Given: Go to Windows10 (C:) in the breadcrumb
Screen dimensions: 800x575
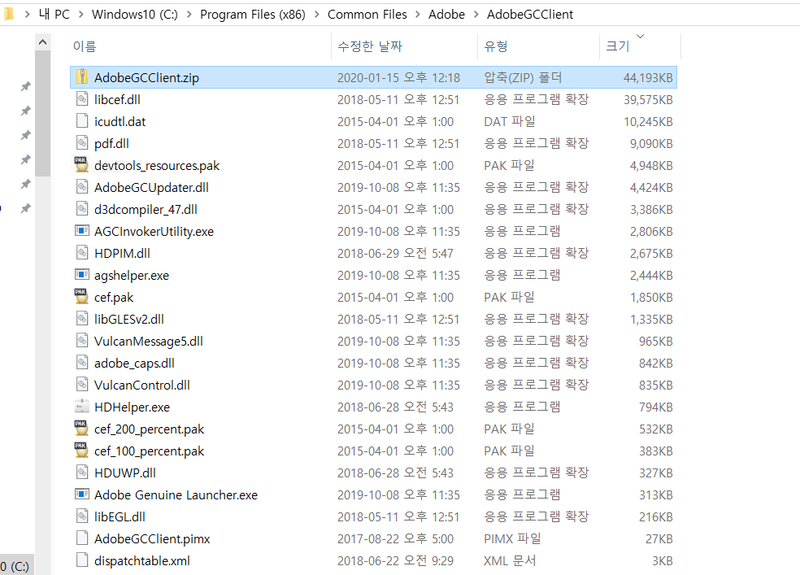Looking at the screenshot, I should pyautogui.click(x=135, y=14).
